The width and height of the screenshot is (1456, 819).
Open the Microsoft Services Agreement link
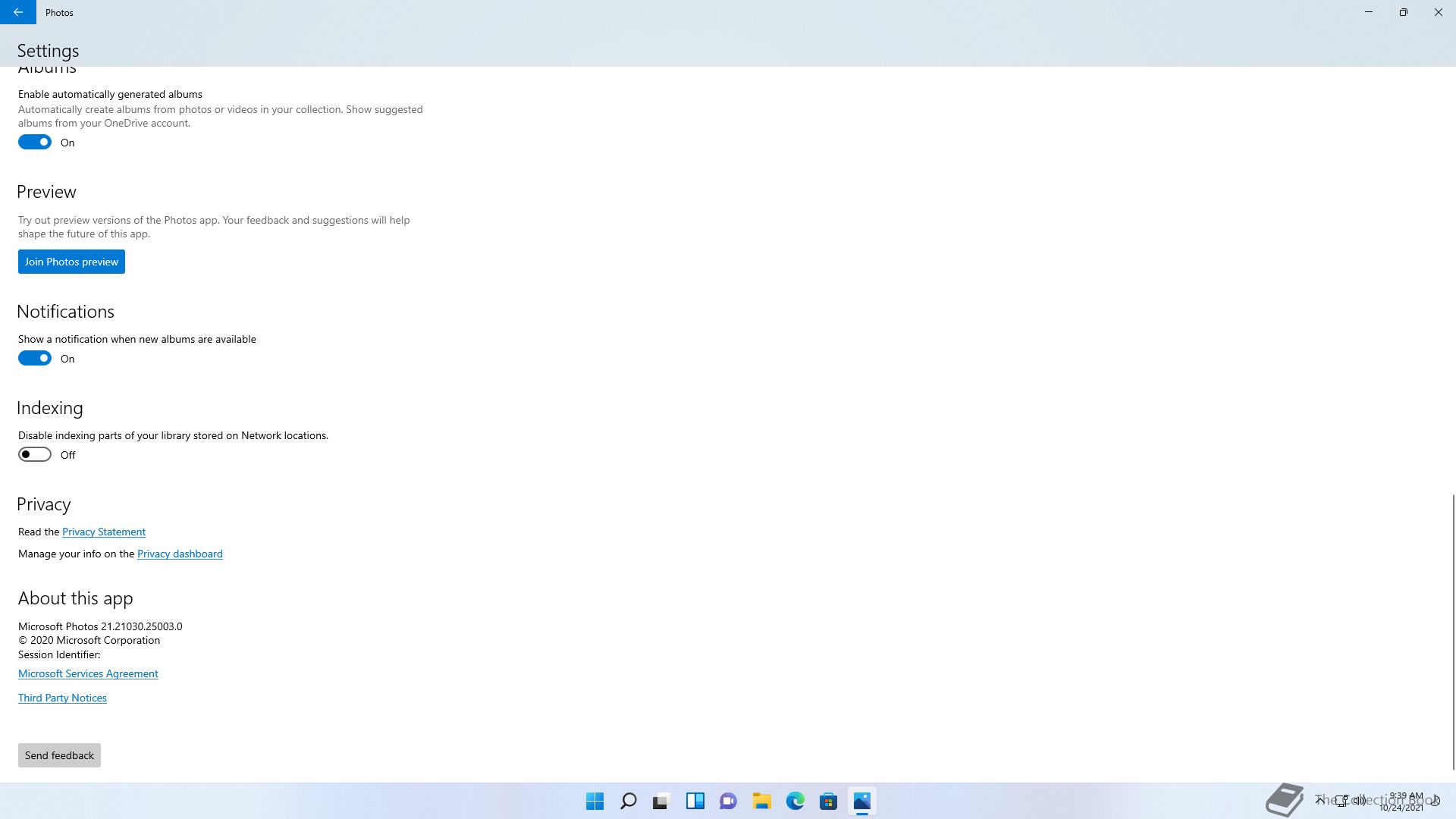[88, 674]
